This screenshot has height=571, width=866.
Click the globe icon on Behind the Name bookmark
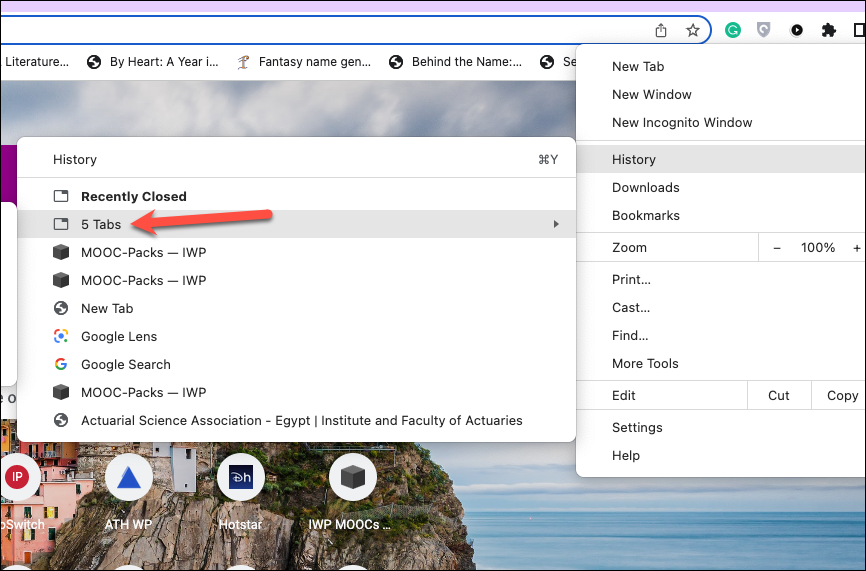tap(395, 62)
